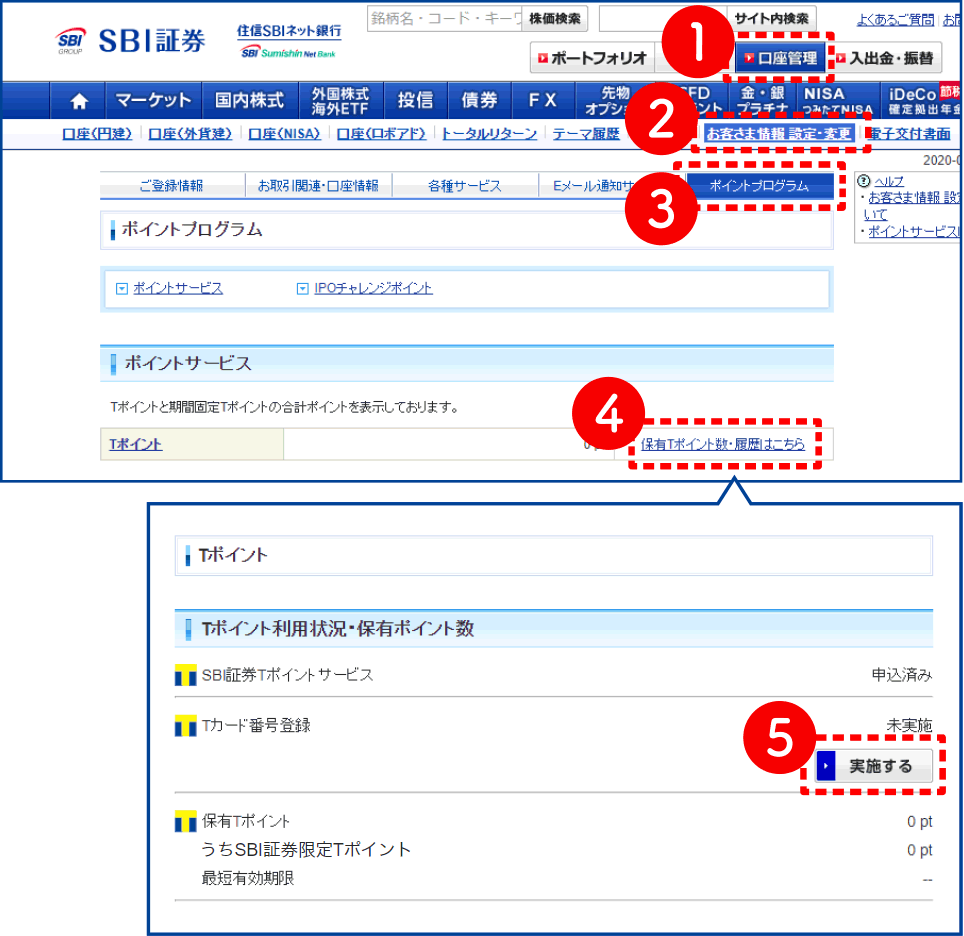Click arrow icon beside ポイントサービス link
Viewport: 964px width, 936px height.
[x=122, y=288]
